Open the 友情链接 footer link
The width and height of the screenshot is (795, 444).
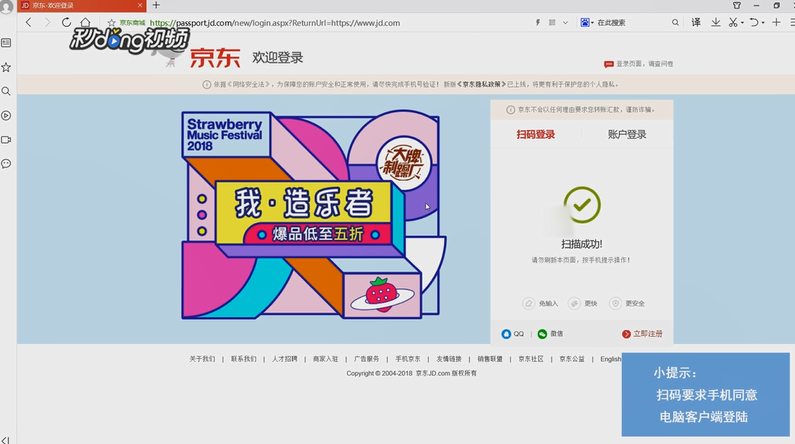click(449, 359)
